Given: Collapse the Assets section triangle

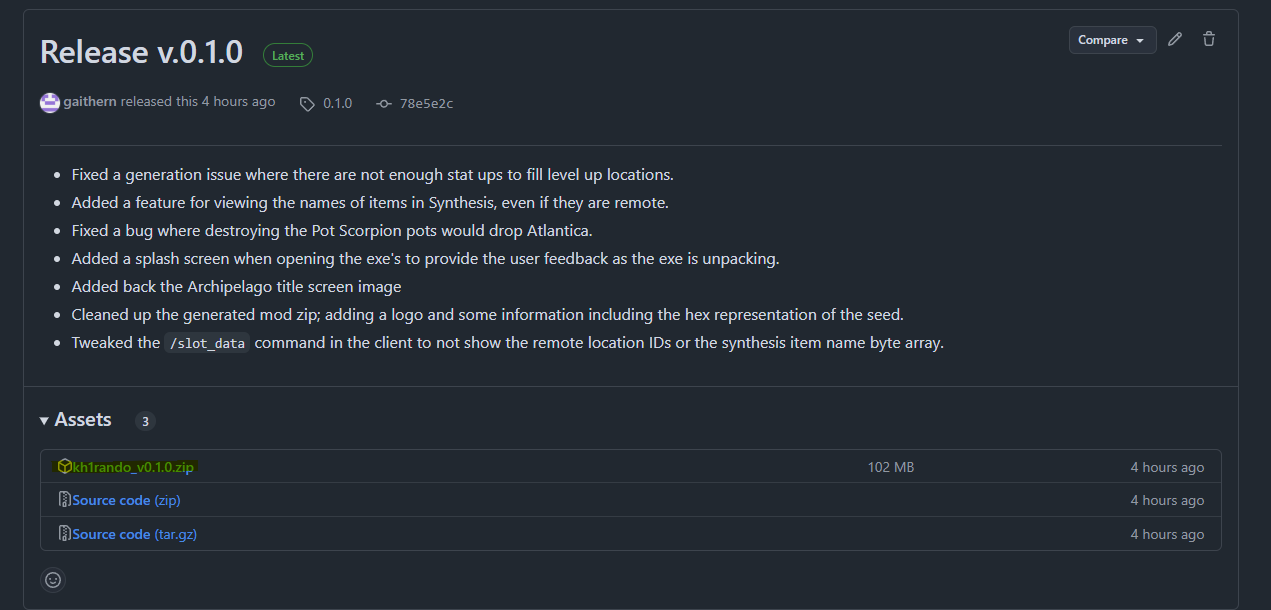Looking at the screenshot, I should [44, 421].
